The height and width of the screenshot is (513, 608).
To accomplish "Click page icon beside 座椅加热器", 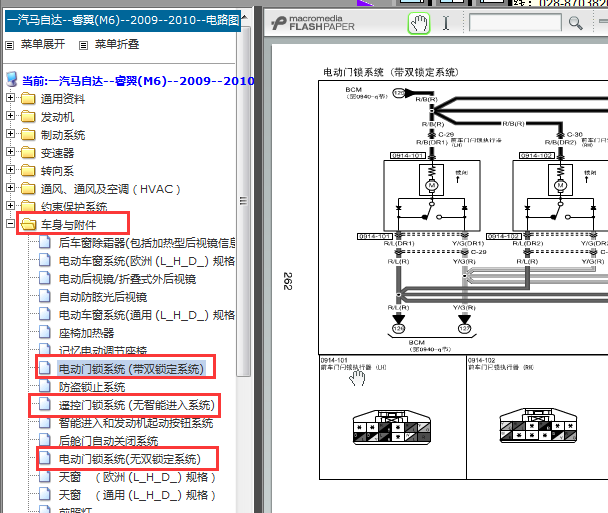I will pos(45,332).
